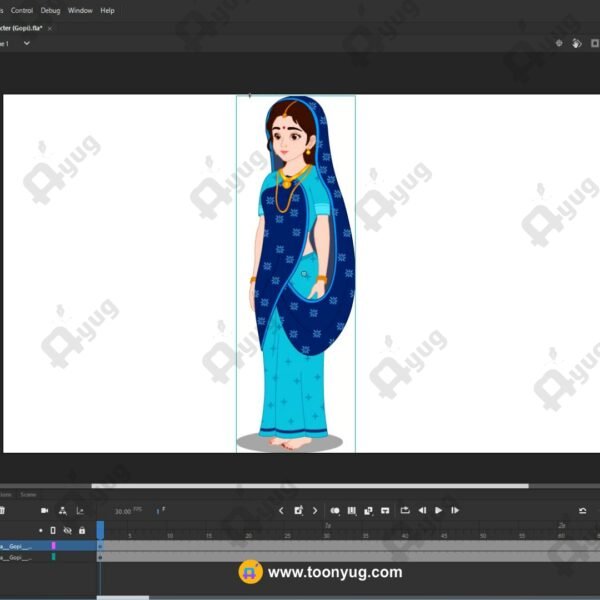600x600 pixels.
Task: Open the Scene panel tab
Action: click(x=28, y=494)
